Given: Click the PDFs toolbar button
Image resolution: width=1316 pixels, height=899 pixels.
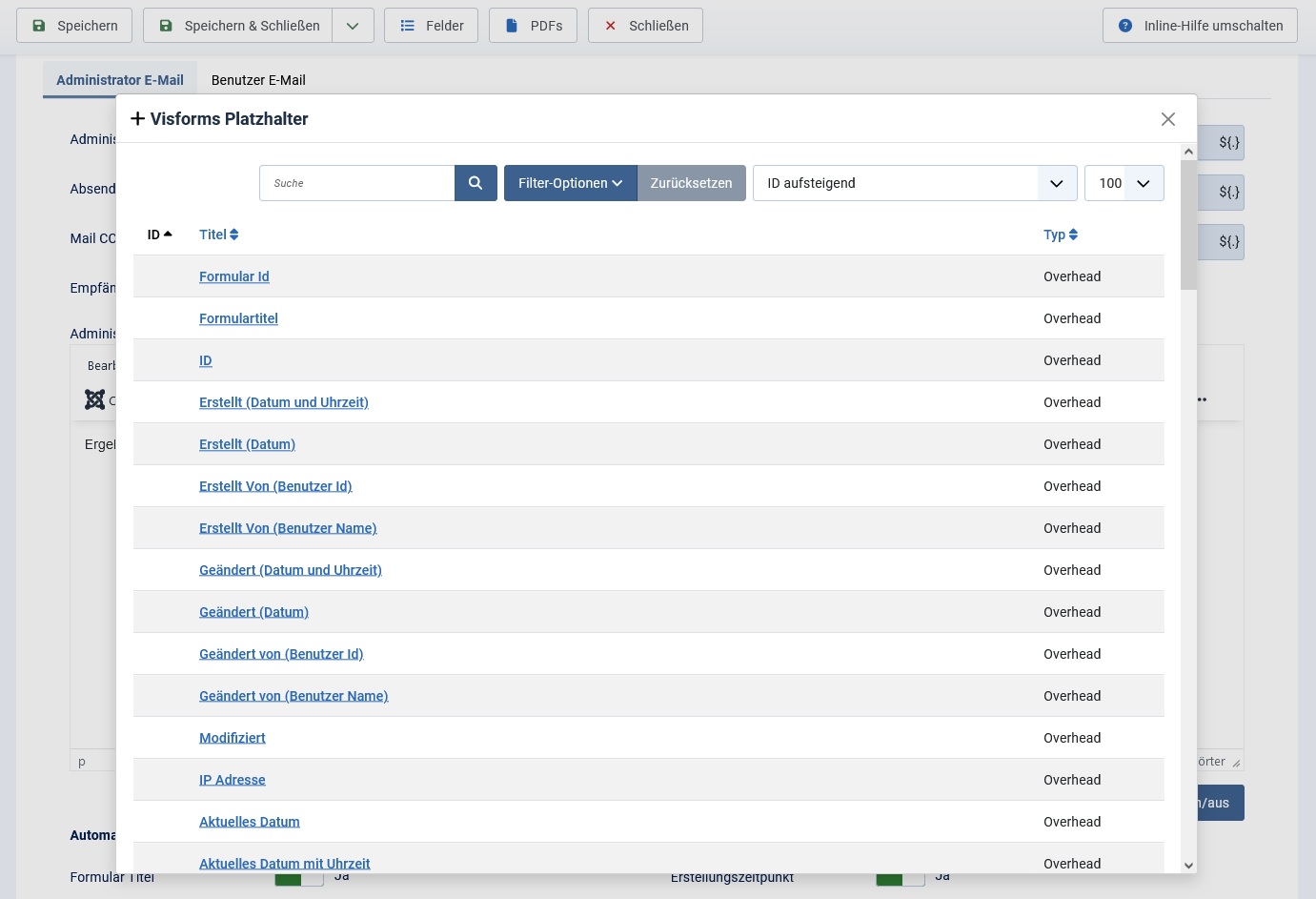Looking at the screenshot, I should tap(533, 26).
